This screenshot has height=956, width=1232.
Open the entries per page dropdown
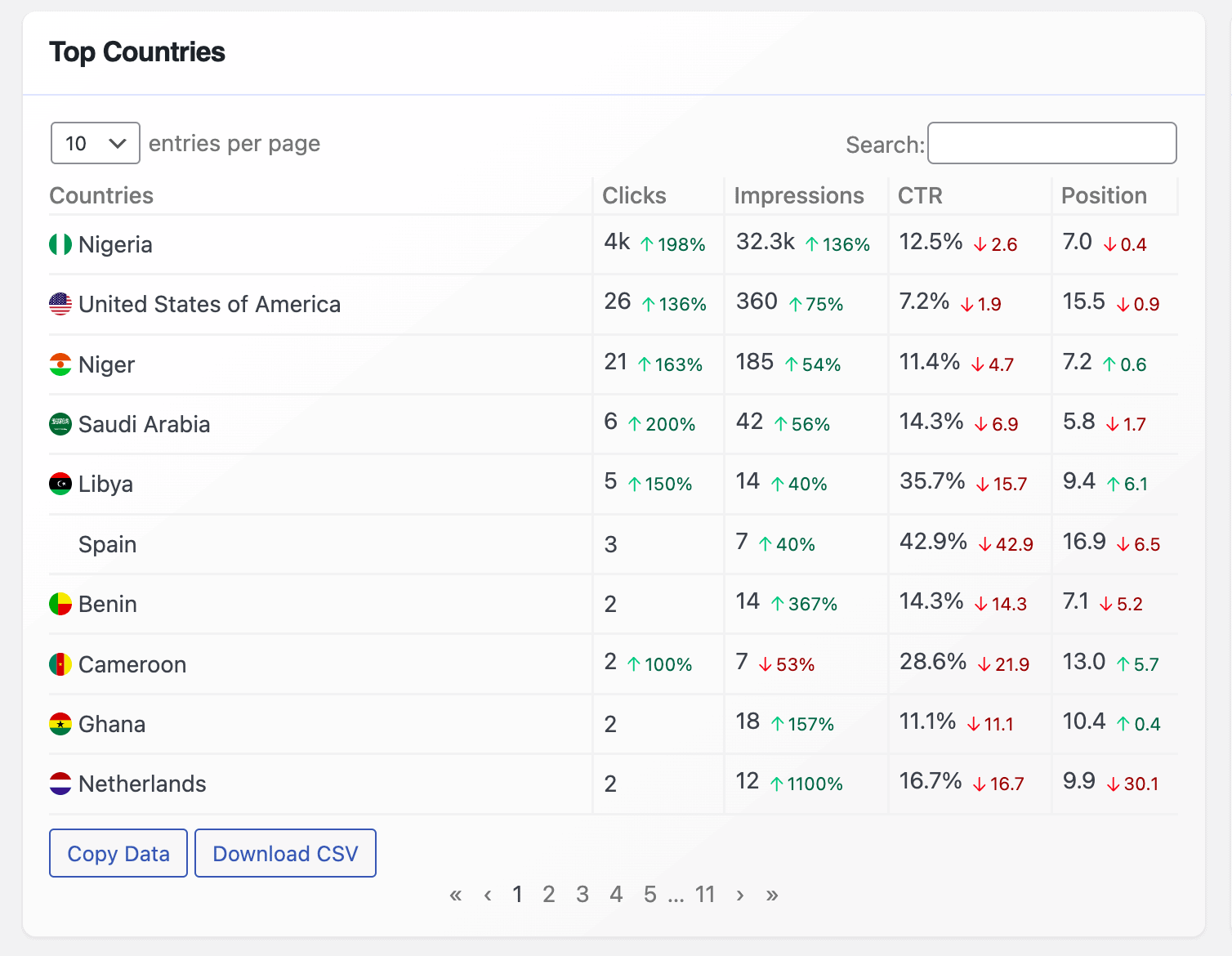tap(96, 143)
